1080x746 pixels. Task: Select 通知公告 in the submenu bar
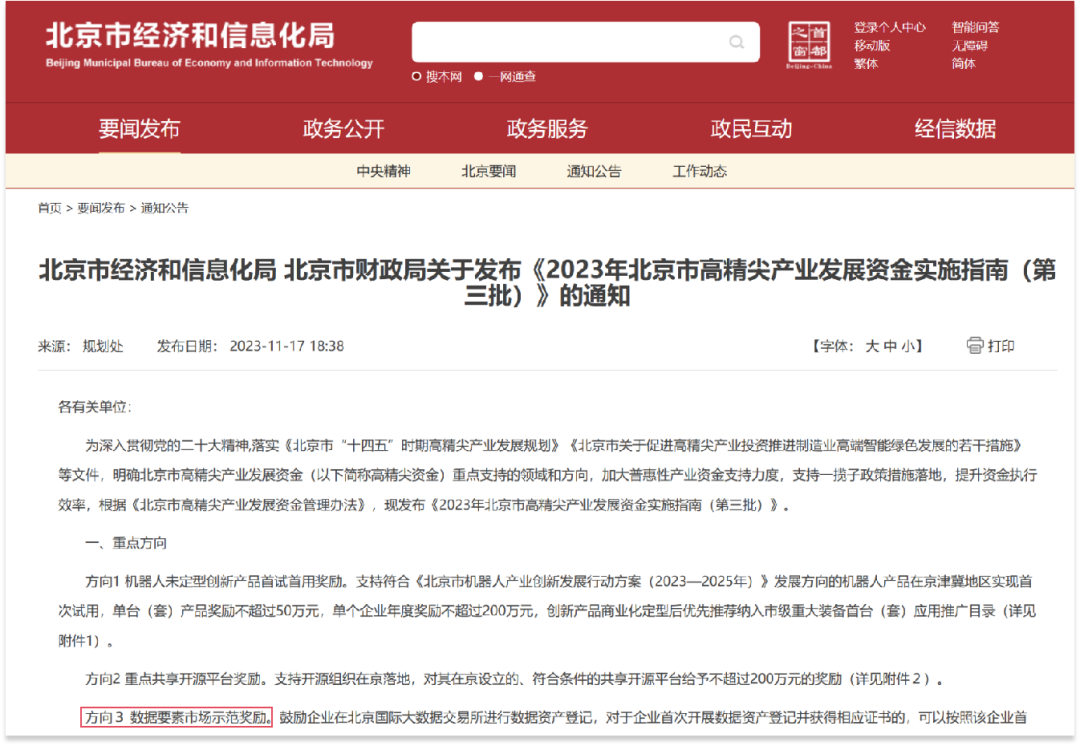[x=592, y=171]
